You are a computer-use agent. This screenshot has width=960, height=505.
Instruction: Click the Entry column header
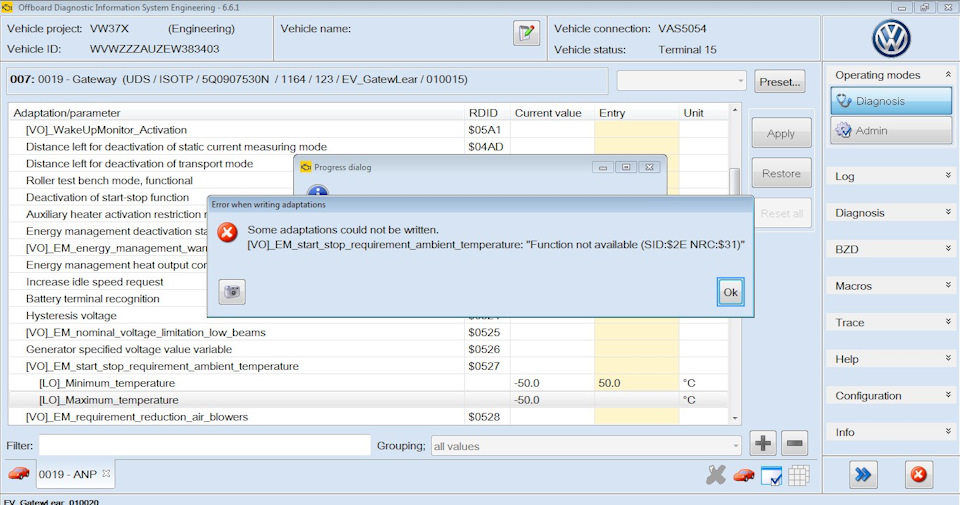637,113
